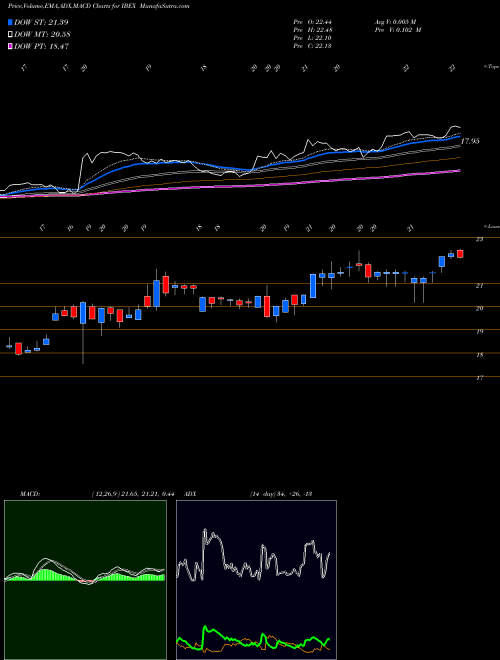
Task: Click inside the dark blue ADX indicator panel
Action: [x=256, y=580]
